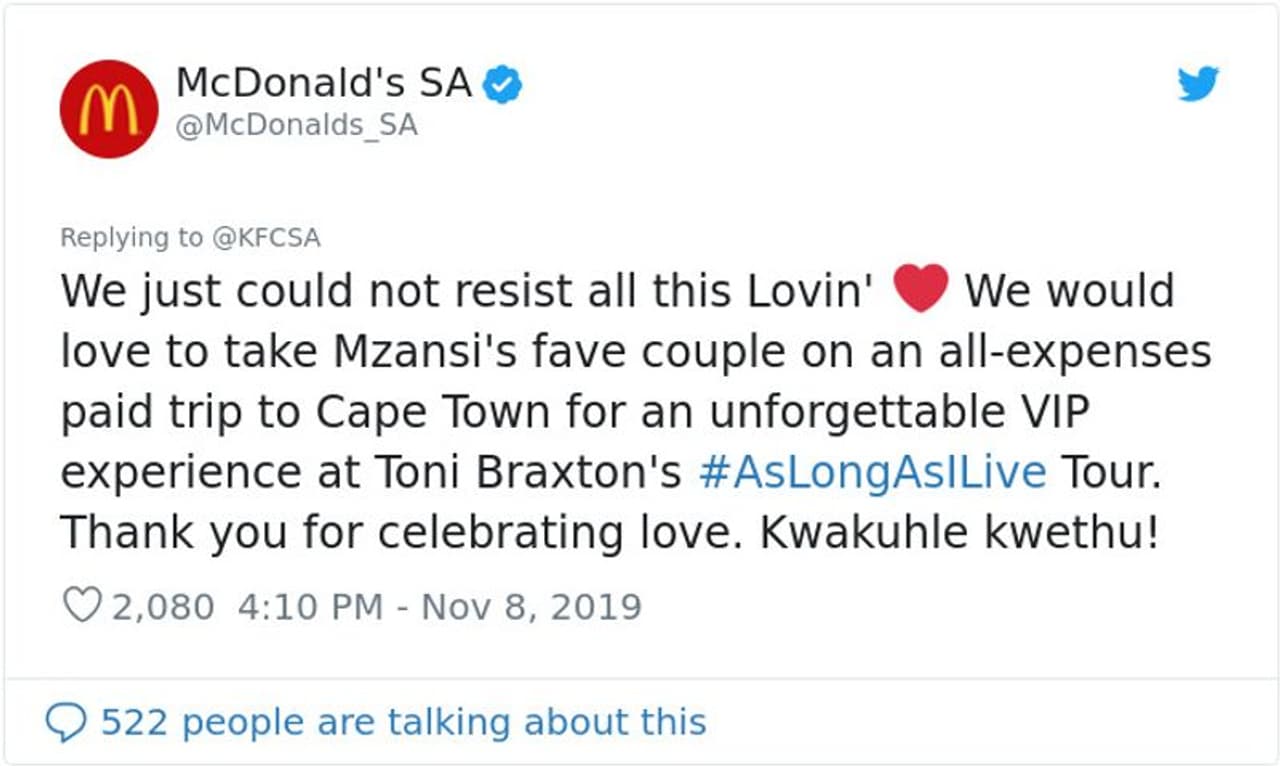Click the red heart emoji in tweet
The height and width of the screenshot is (766, 1280).
coord(920,291)
